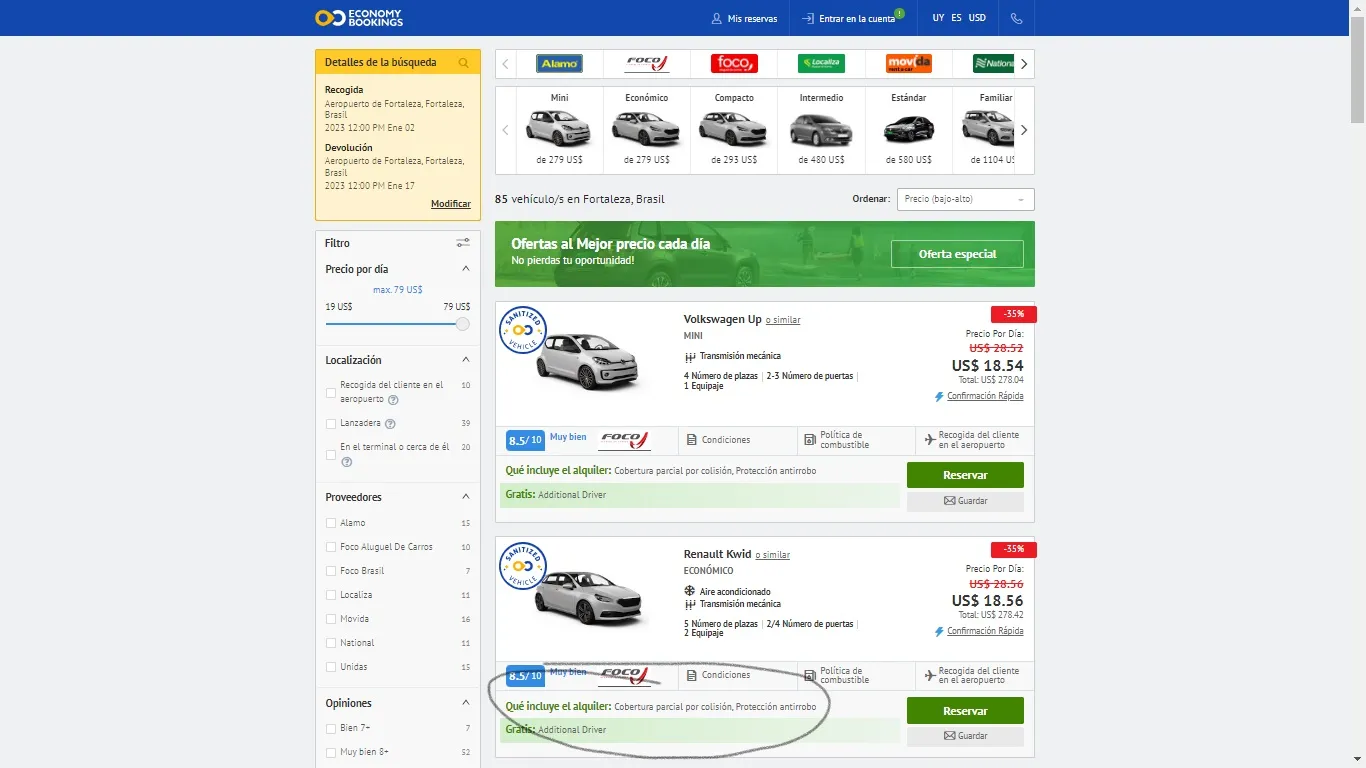
Task: Open the filter settings sliders icon
Action: coord(463,243)
